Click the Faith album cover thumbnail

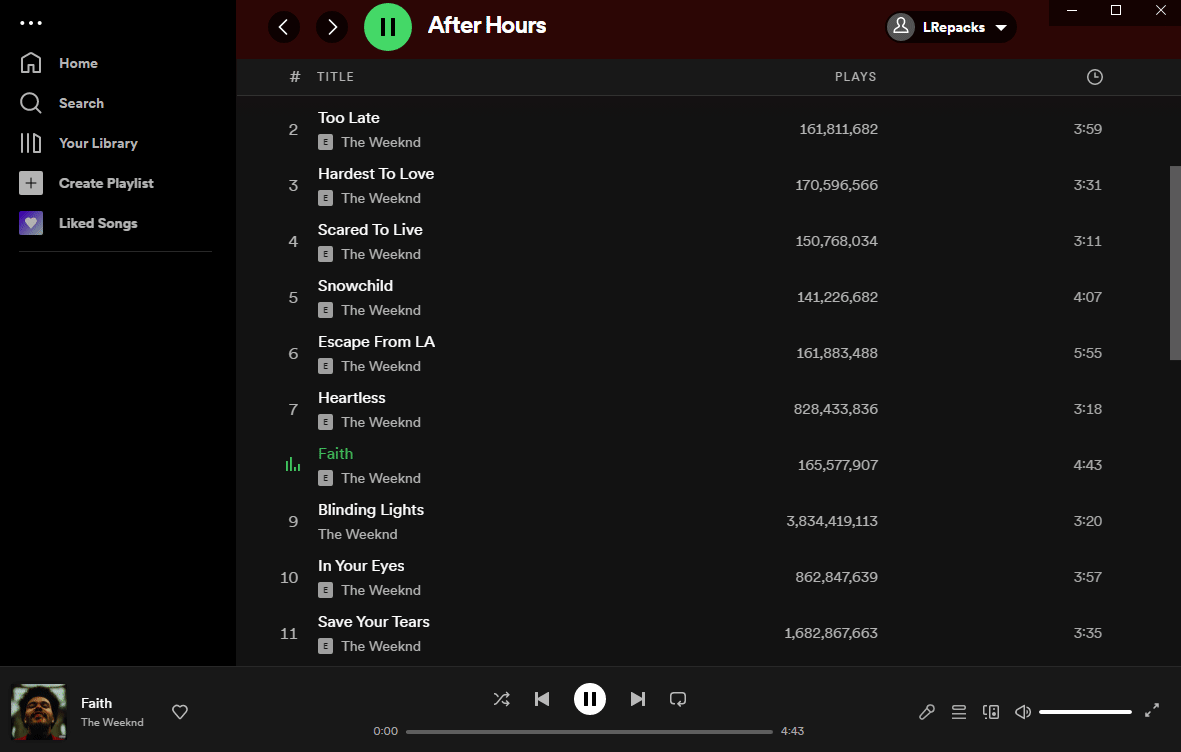click(x=38, y=712)
